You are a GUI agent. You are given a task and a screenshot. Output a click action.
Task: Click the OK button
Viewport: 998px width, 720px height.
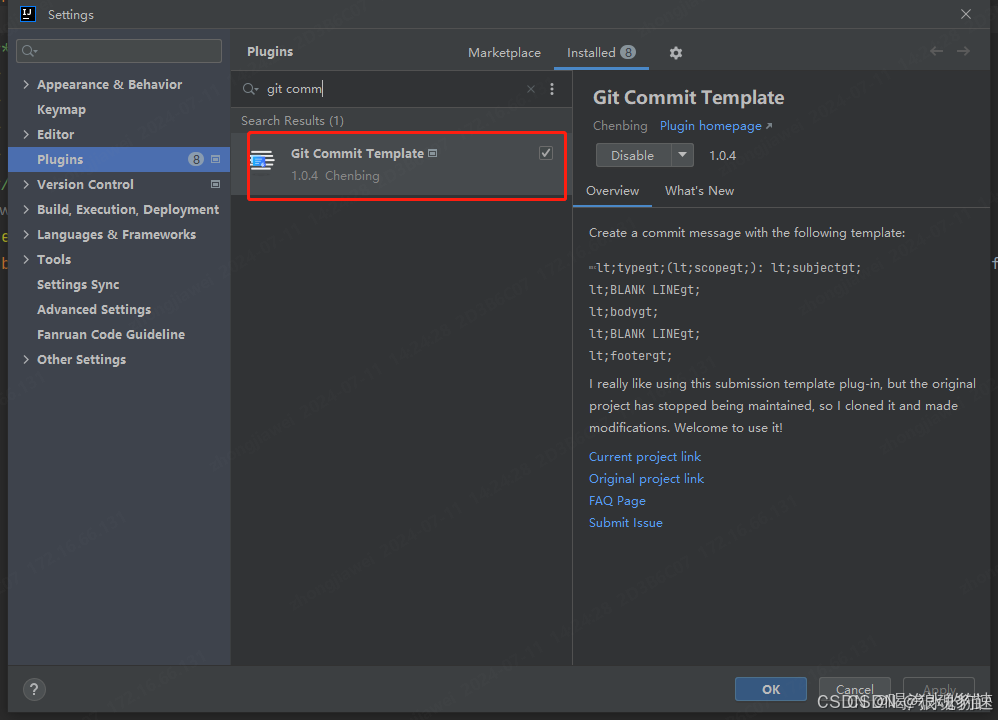point(771,689)
